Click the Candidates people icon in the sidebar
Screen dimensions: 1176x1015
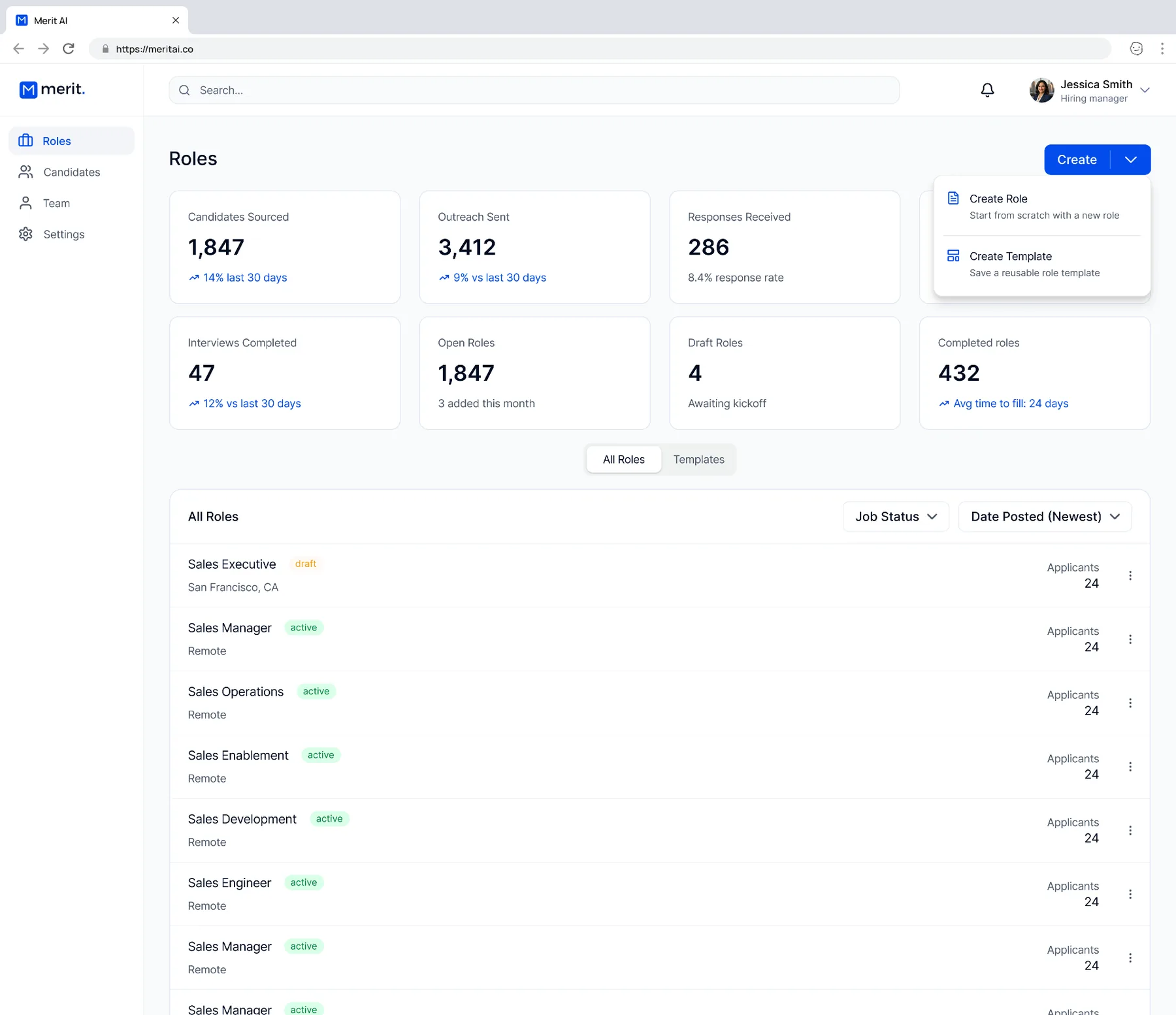pyautogui.click(x=26, y=172)
